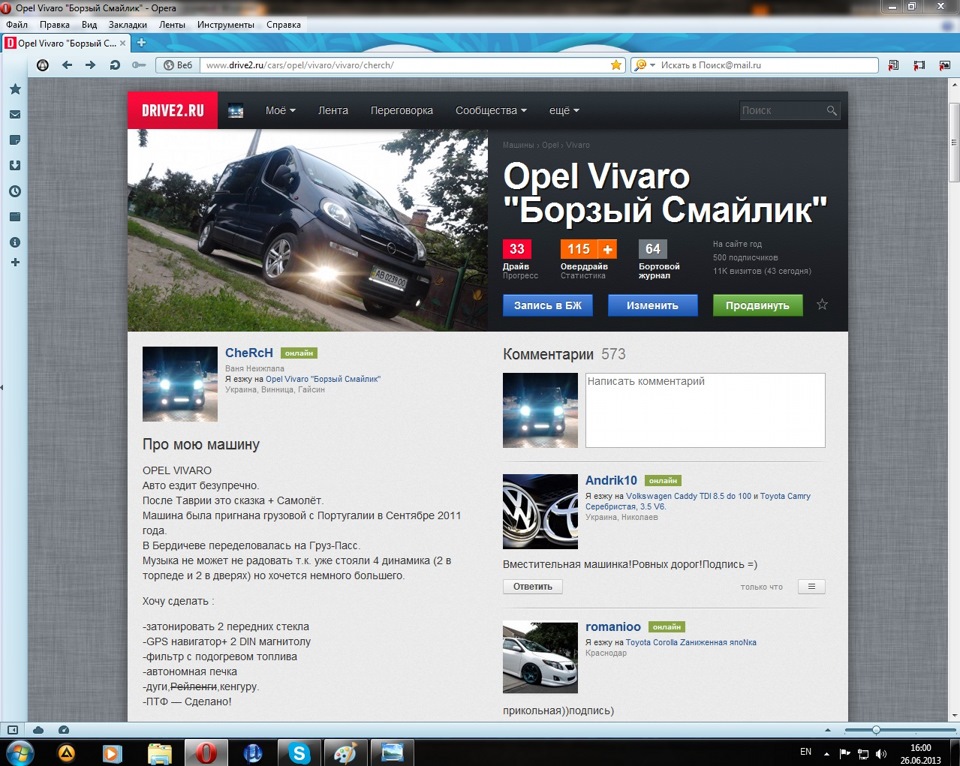
Task: Show hidden system tray icons
Action: [x=827, y=754]
